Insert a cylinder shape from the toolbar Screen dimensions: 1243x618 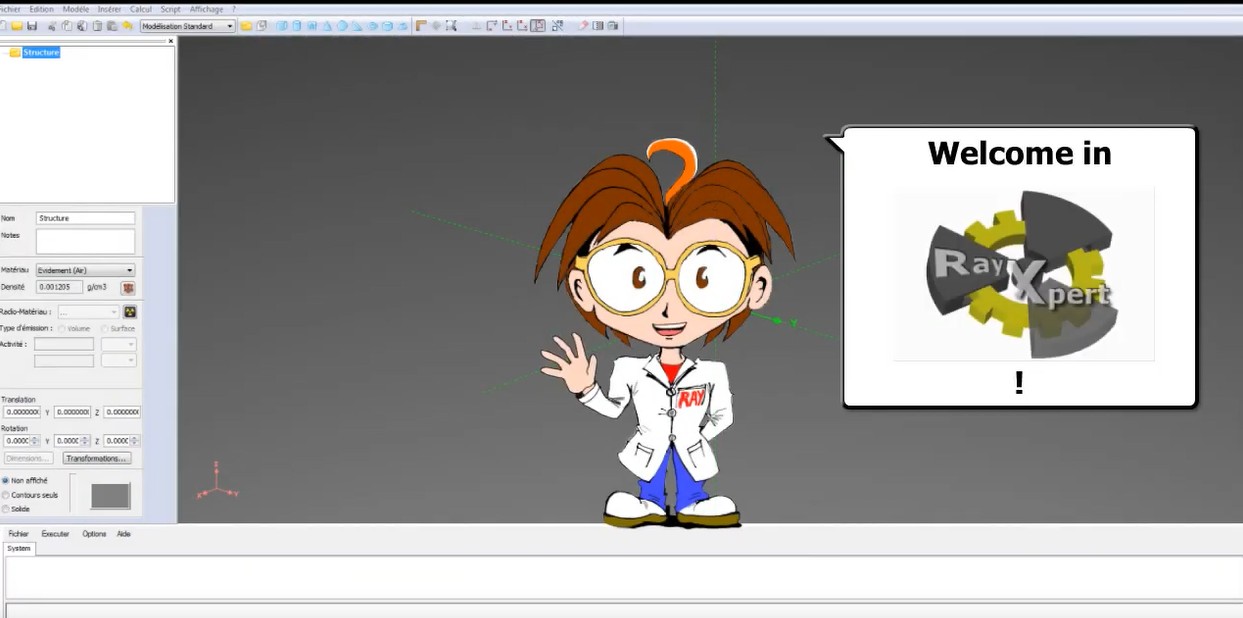coord(297,26)
